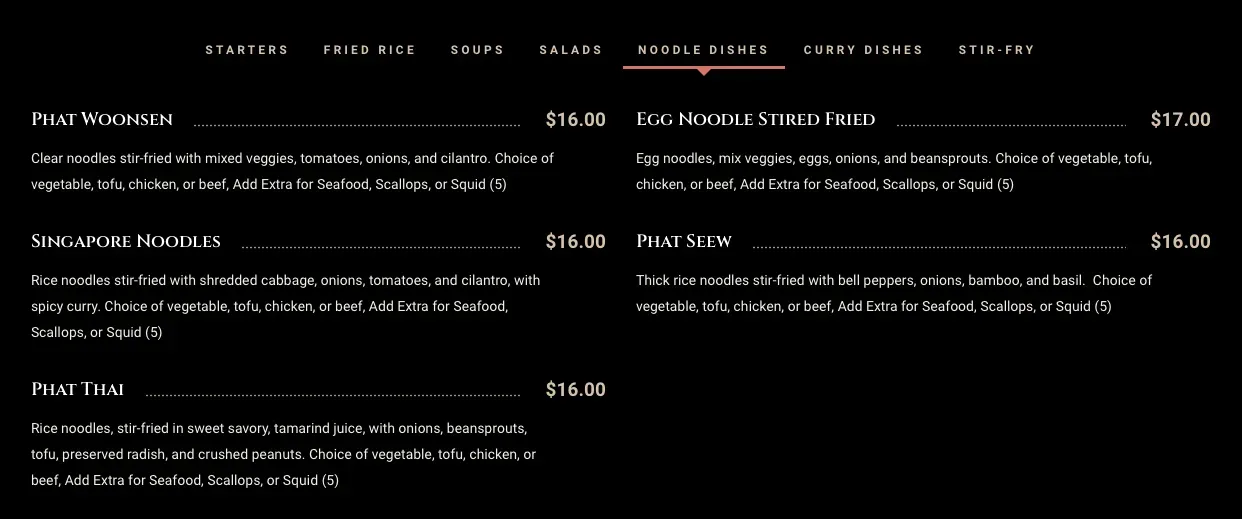The height and width of the screenshot is (519, 1242).
Task: Click the $16.00 price beside Singapore Noodles
Action: 576,242
